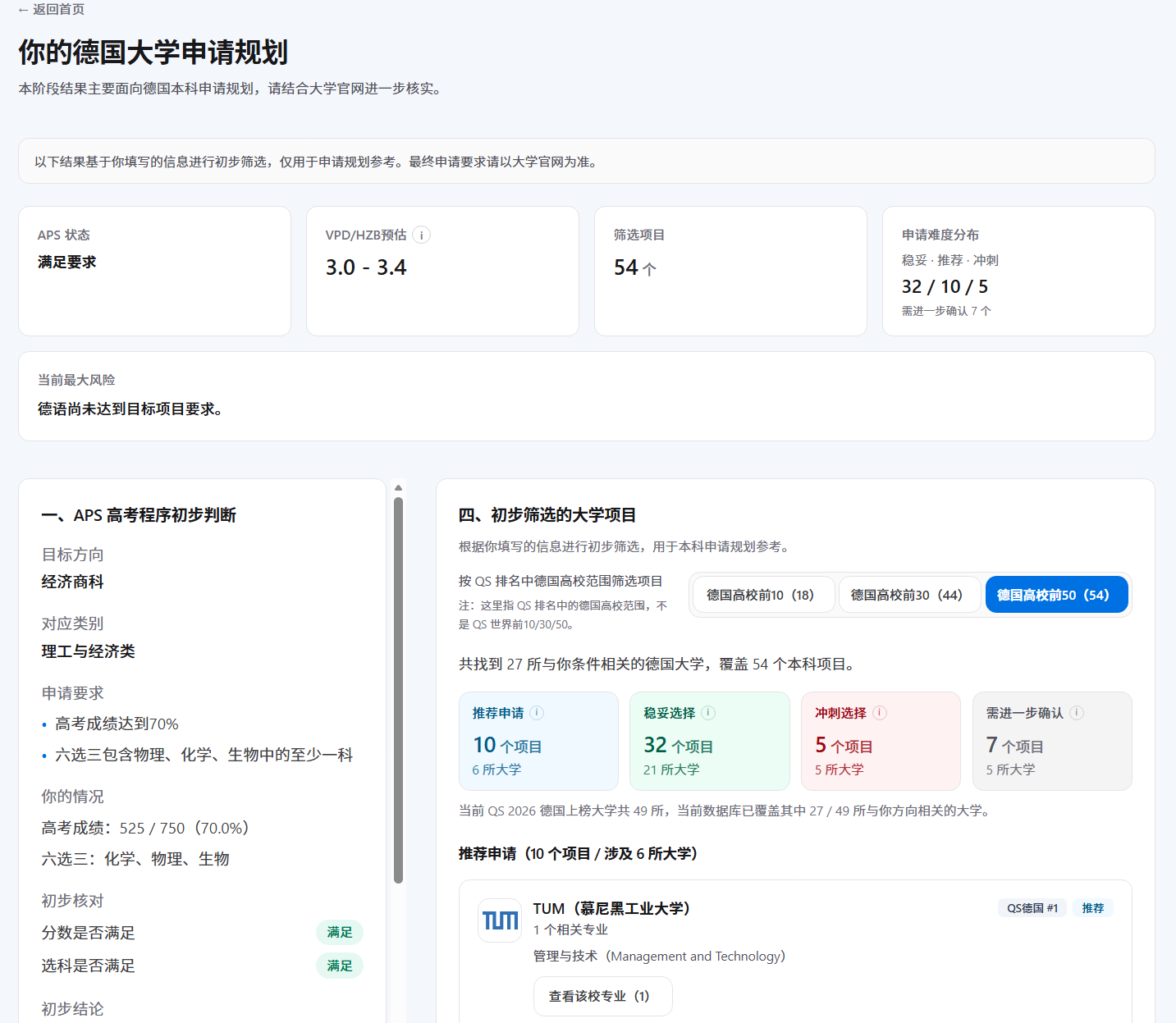Click the 理工与经济类 category text
Viewport: 1176px width, 1023px height.
tap(88, 651)
